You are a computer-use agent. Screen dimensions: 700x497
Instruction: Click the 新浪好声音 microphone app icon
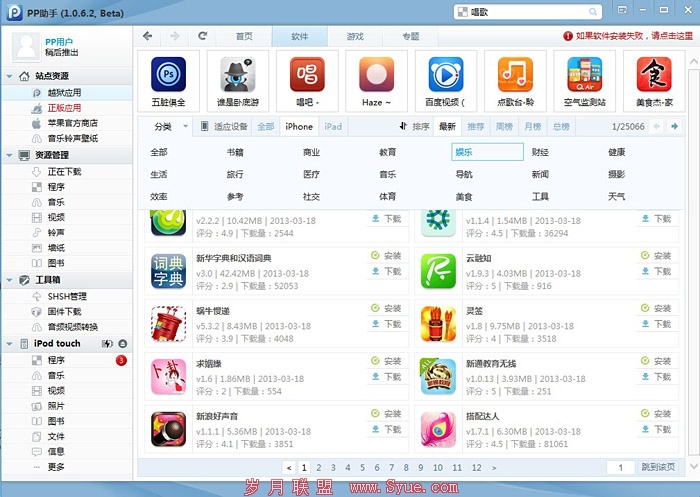tap(168, 429)
